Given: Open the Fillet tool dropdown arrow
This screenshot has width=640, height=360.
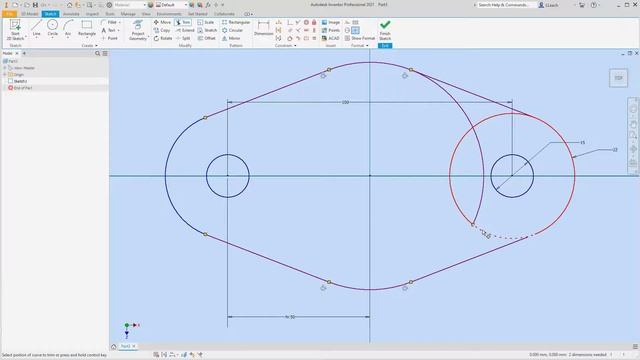Looking at the screenshot, I should [x=120, y=22].
